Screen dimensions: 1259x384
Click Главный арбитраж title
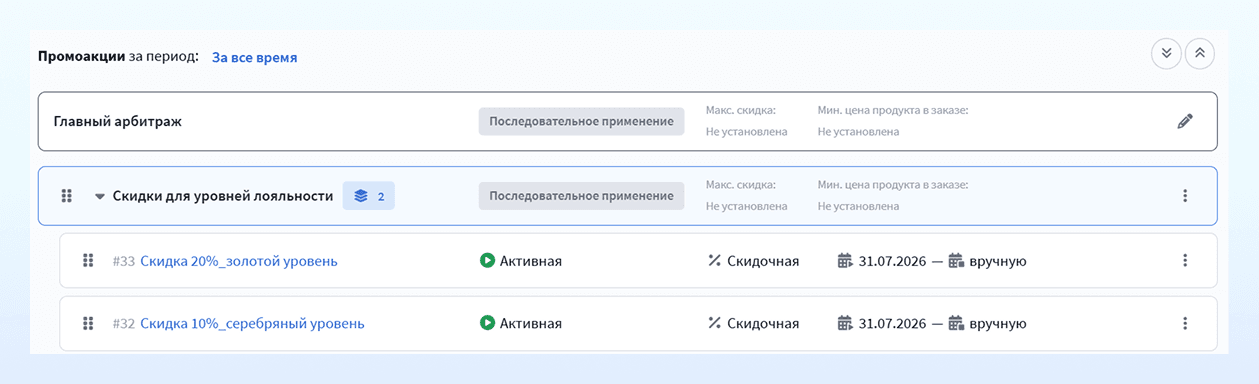[118, 121]
